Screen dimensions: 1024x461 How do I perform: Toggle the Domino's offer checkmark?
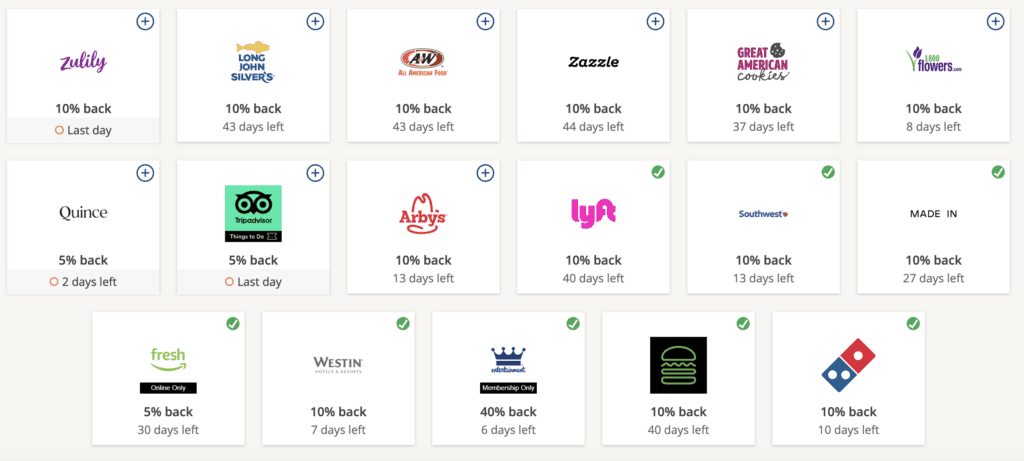tap(912, 324)
